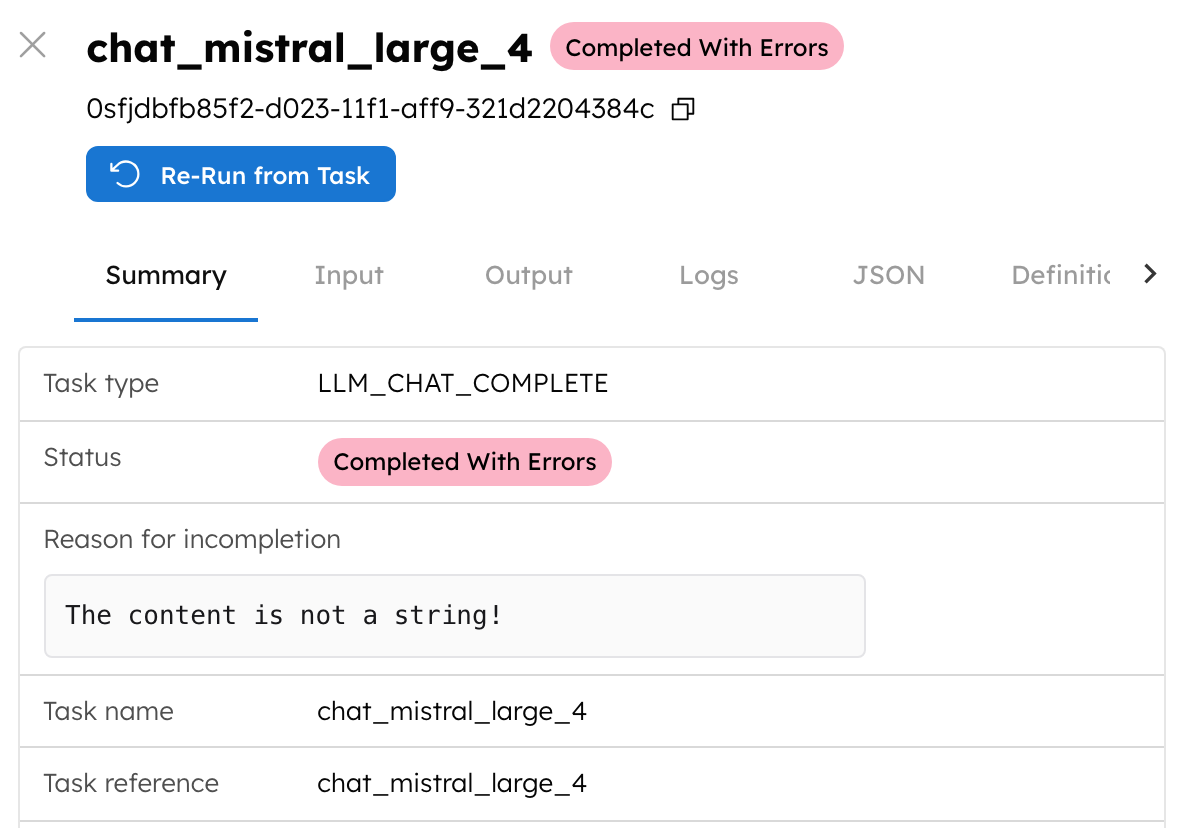Select the LLM_CHAT_COMPLETE task type value
Image resolution: width=1190 pixels, height=828 pixels.
(463, 383)
